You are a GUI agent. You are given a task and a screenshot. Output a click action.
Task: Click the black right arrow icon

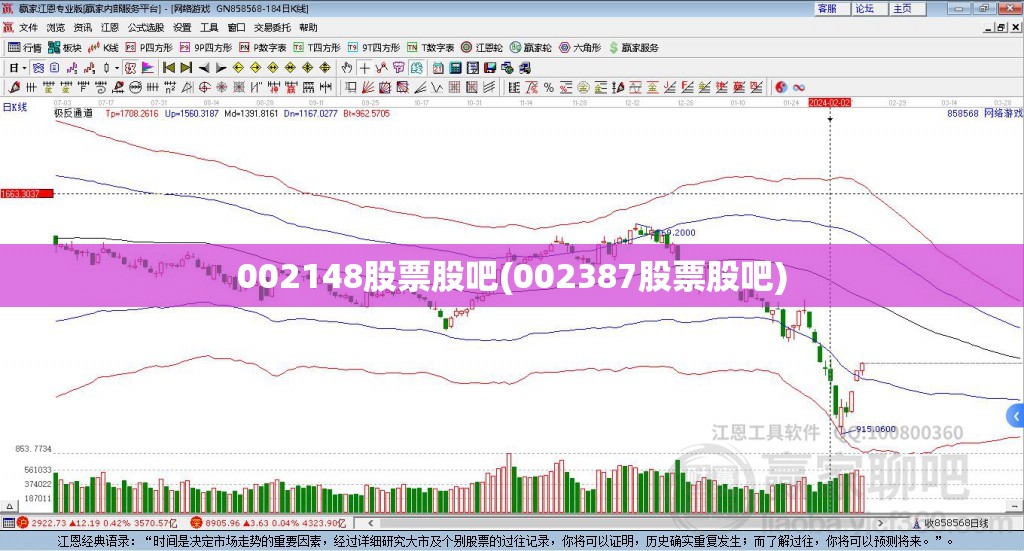point(221,68)
